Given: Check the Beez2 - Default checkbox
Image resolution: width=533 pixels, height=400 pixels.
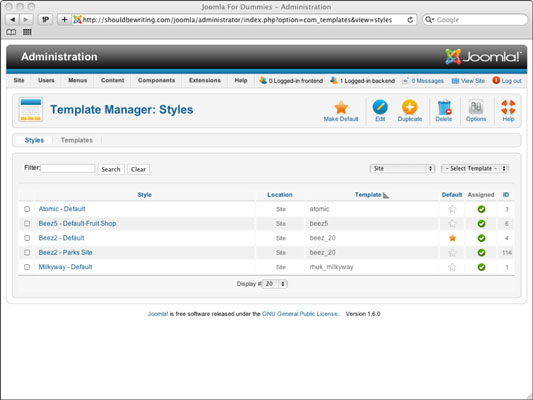Looking at the screenshot, I should (x=27, y=238).
